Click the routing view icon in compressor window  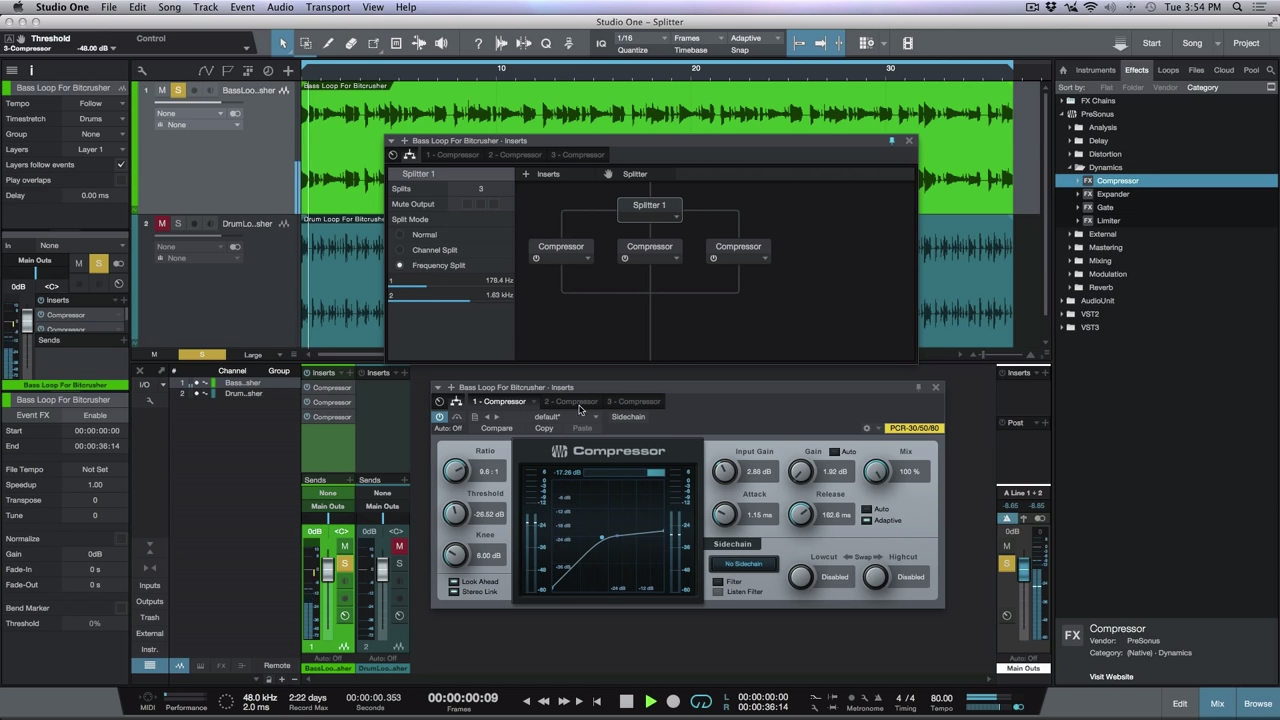(x=456, y=401)
